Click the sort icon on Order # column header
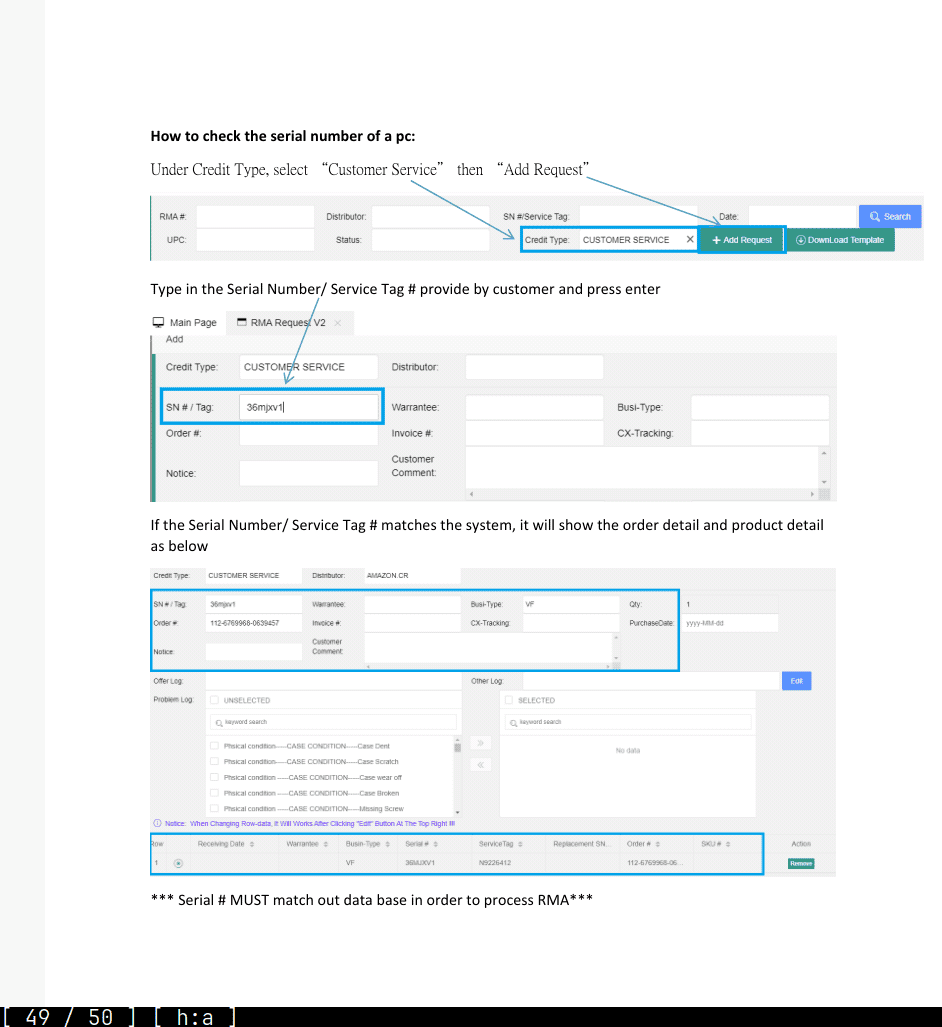 (658, 844)
